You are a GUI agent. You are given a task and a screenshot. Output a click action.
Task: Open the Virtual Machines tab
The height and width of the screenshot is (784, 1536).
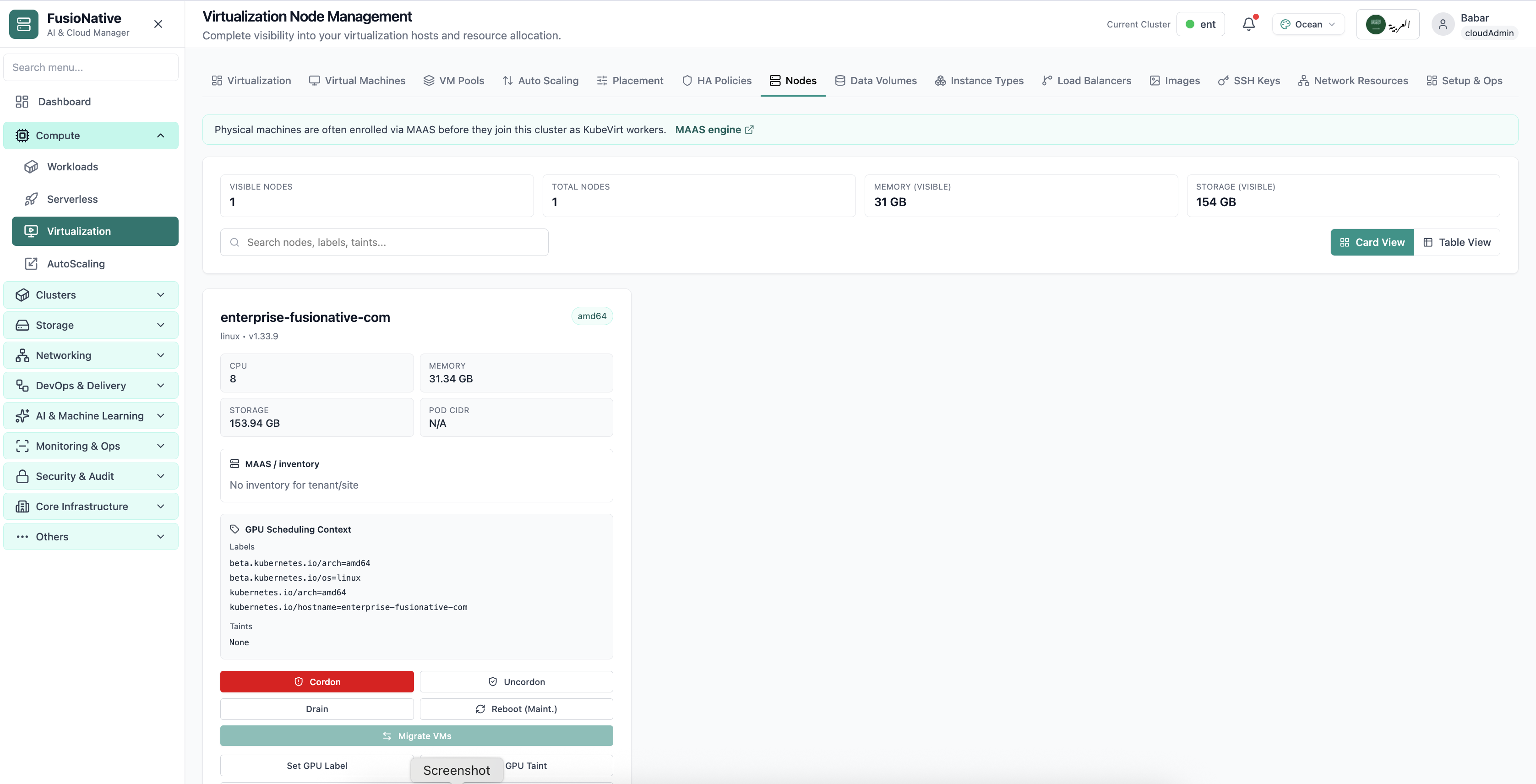[x=357, y=81]
